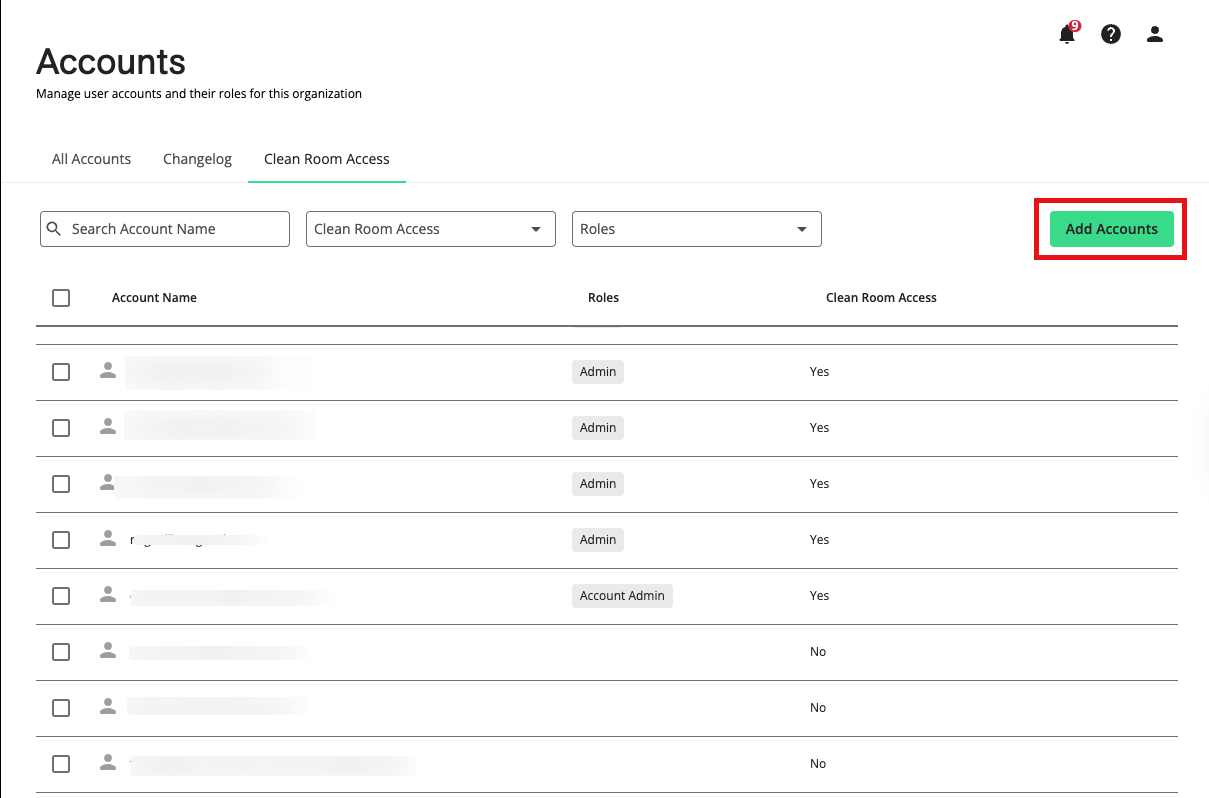Click the person icon in the last visible row
The image size is (1209, 798).
point(108,762)
